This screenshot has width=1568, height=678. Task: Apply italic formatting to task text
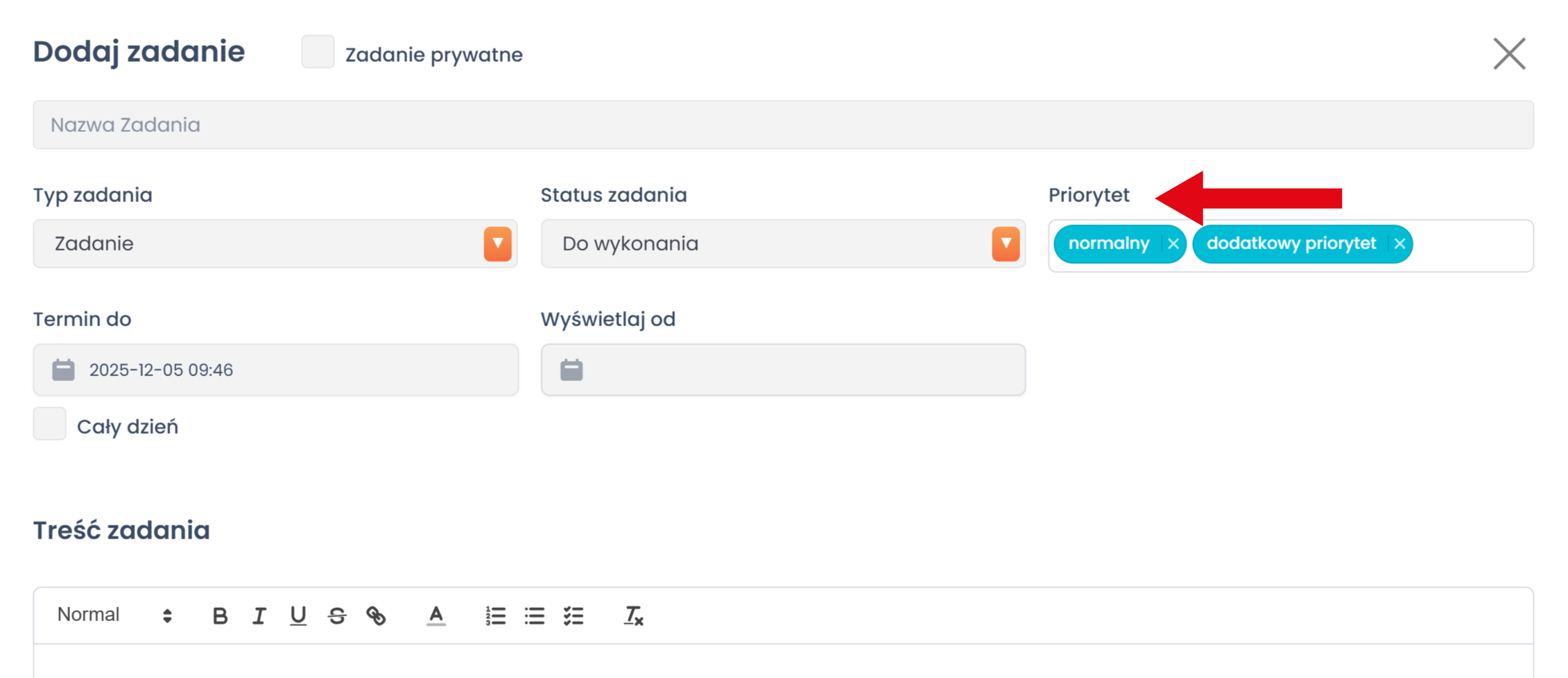(x=259, y=616)
